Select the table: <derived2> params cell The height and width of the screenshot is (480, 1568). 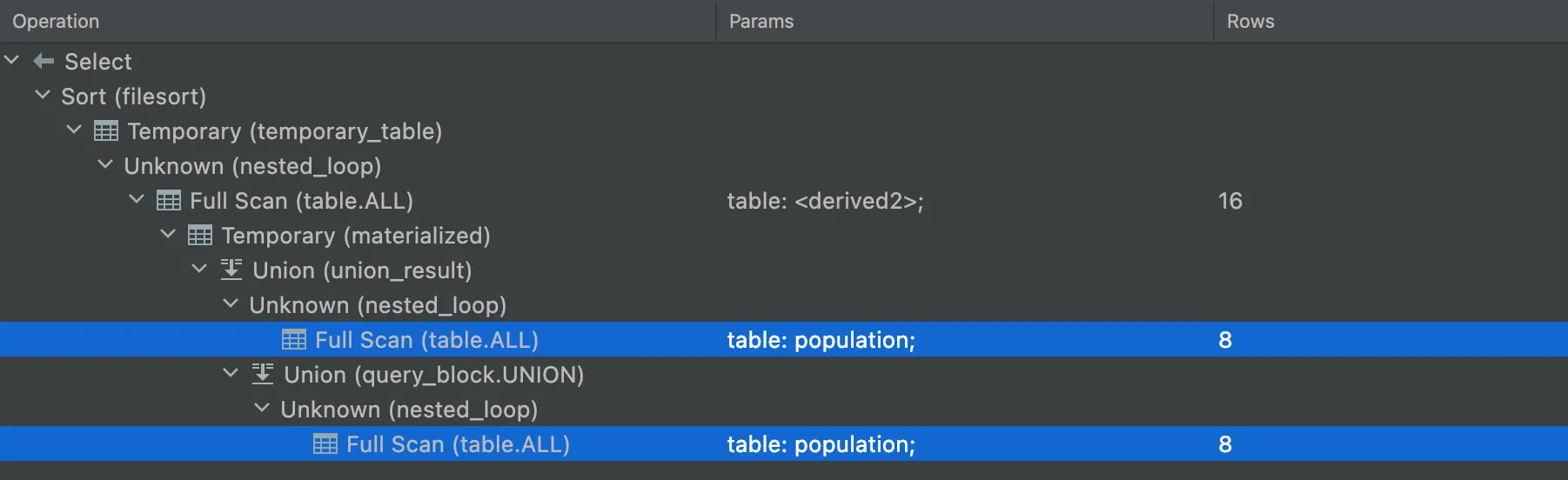(x=825, y=201)
